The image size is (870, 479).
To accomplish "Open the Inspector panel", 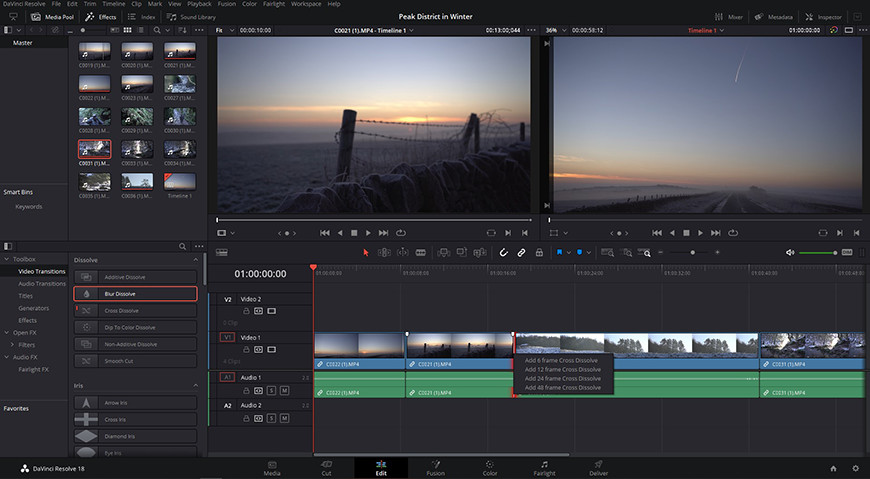I will [824, 17].
